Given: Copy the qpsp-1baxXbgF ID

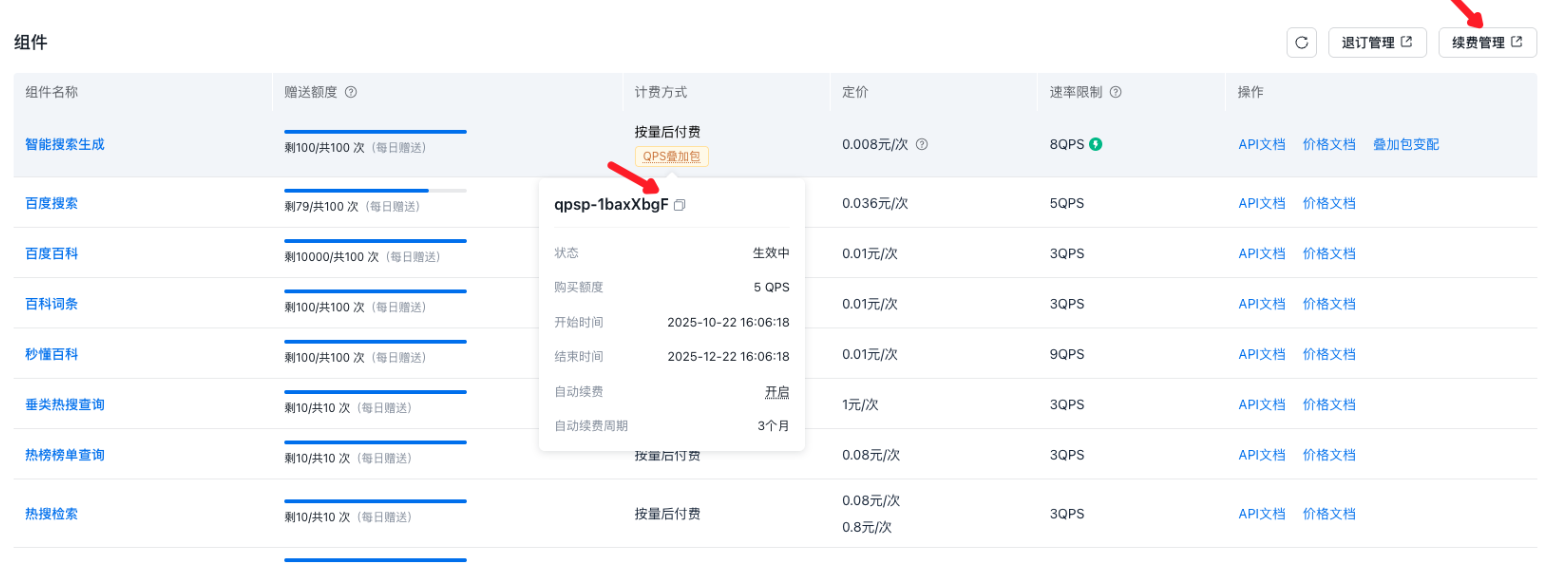Looking at the screenshot, I should [680, 205].
